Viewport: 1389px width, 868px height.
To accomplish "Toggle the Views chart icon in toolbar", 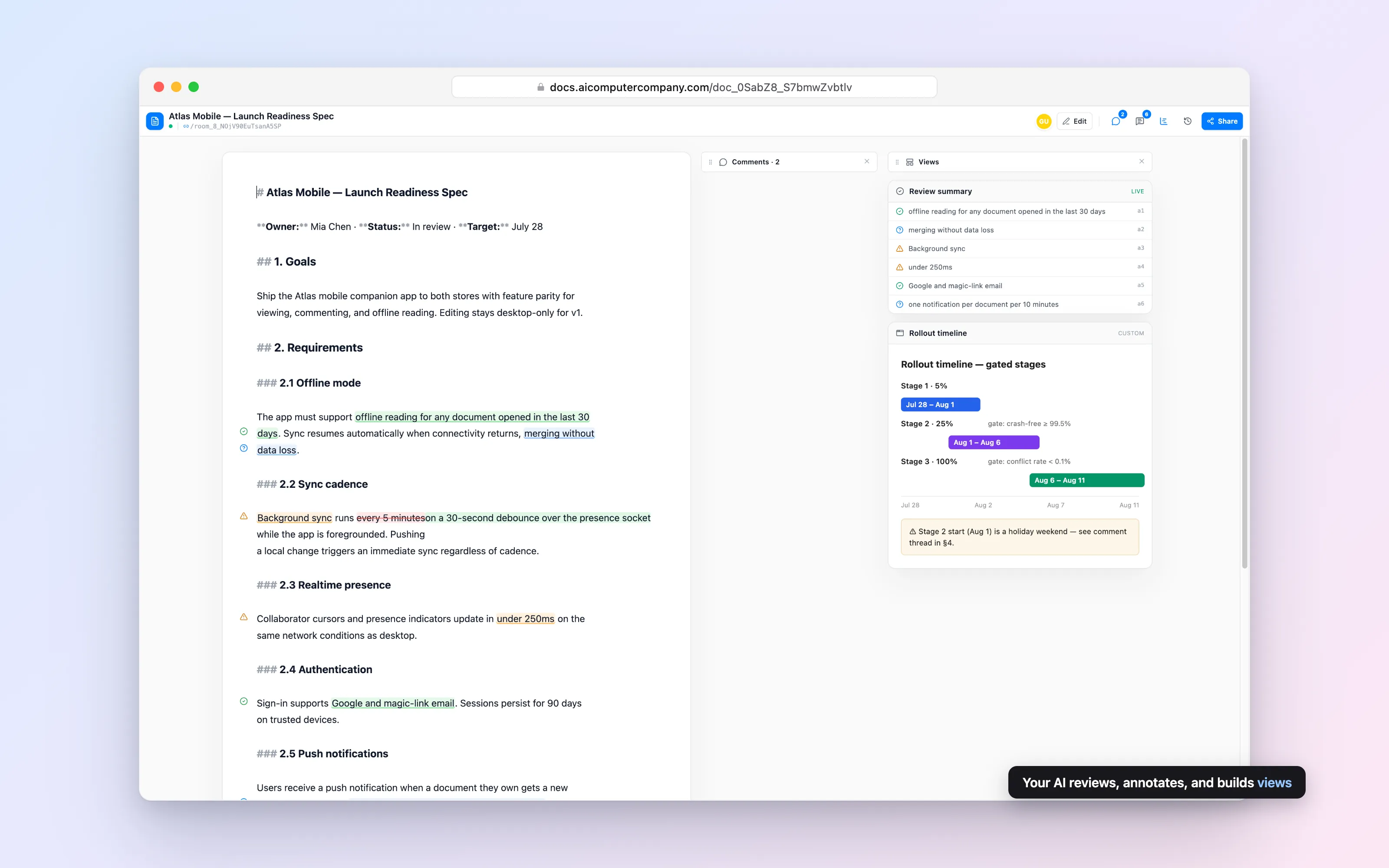I will (1163, 121).
